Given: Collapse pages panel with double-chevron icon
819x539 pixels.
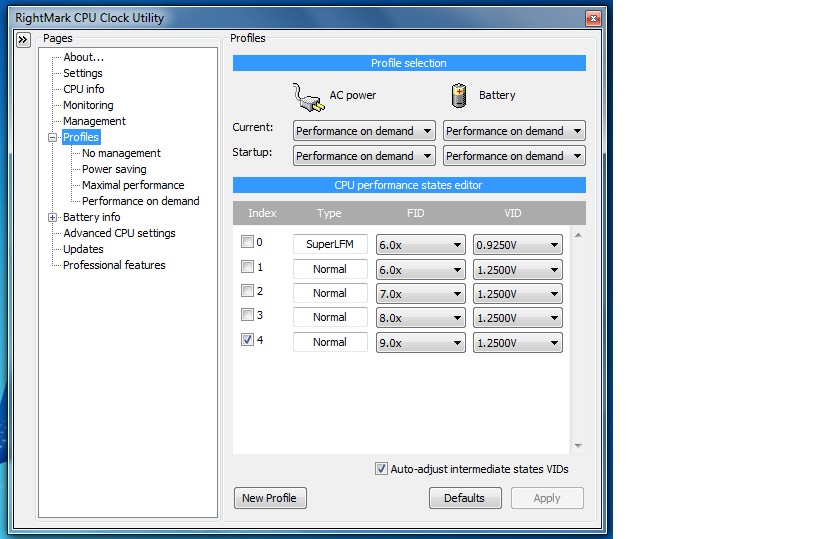Looking at the screenshot, I should pos(24,40).
